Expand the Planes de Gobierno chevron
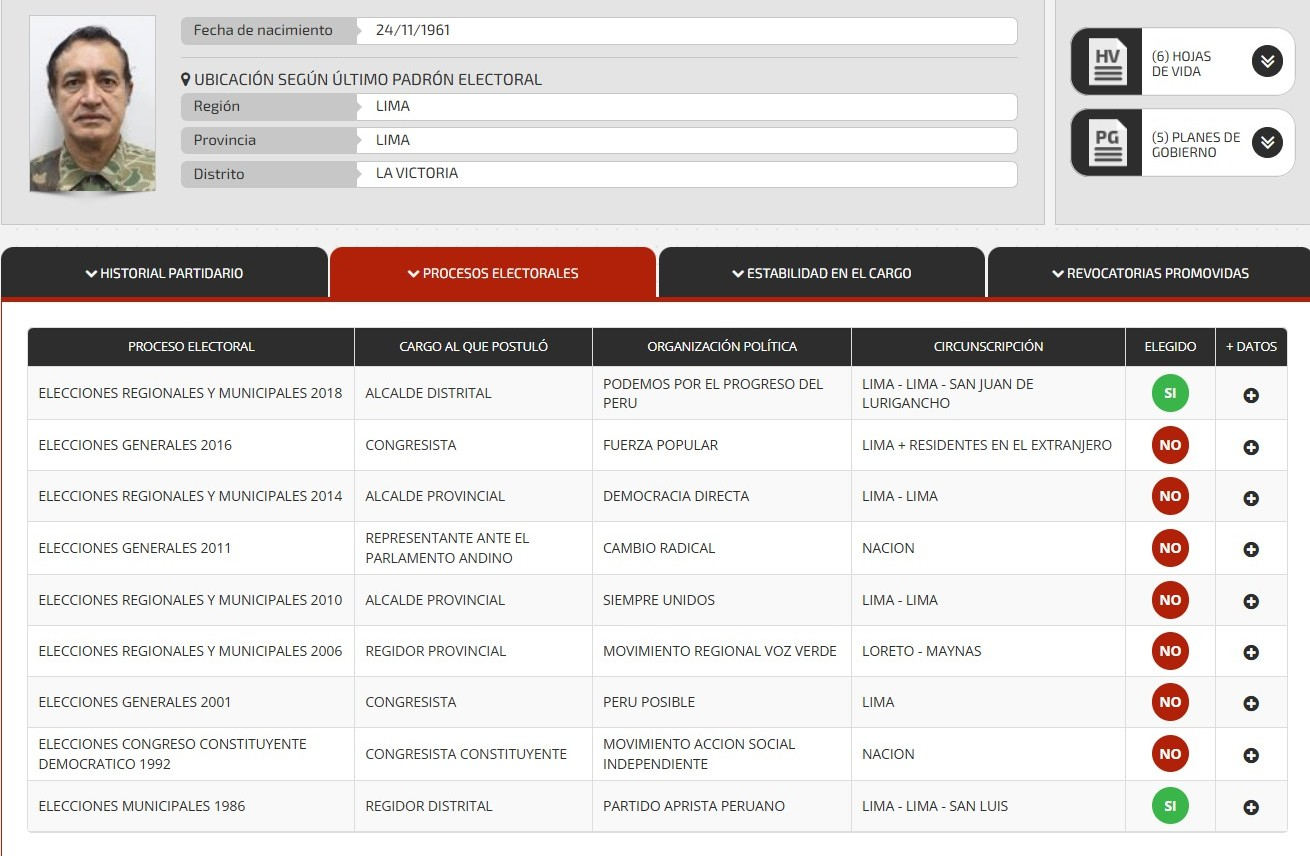 pyautogui.click(x=1266, y=143)
